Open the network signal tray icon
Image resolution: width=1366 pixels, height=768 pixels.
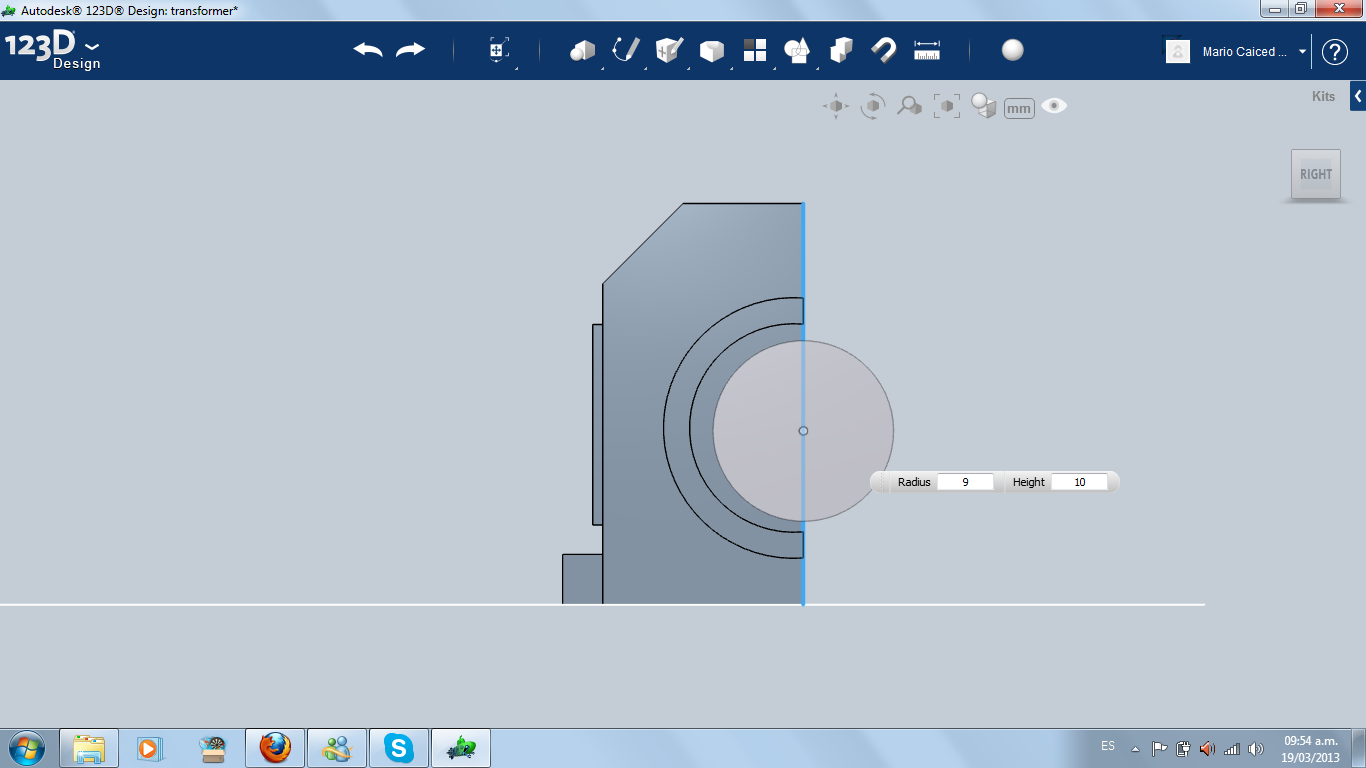(x=1232, y=748)
